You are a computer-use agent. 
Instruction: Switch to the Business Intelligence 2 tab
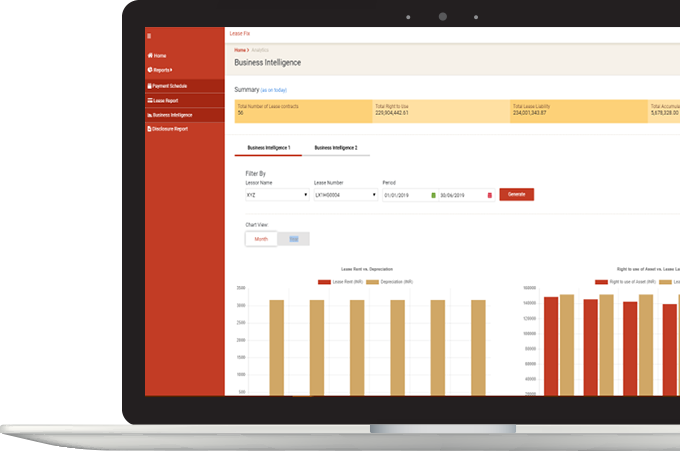tap(336, 148)
